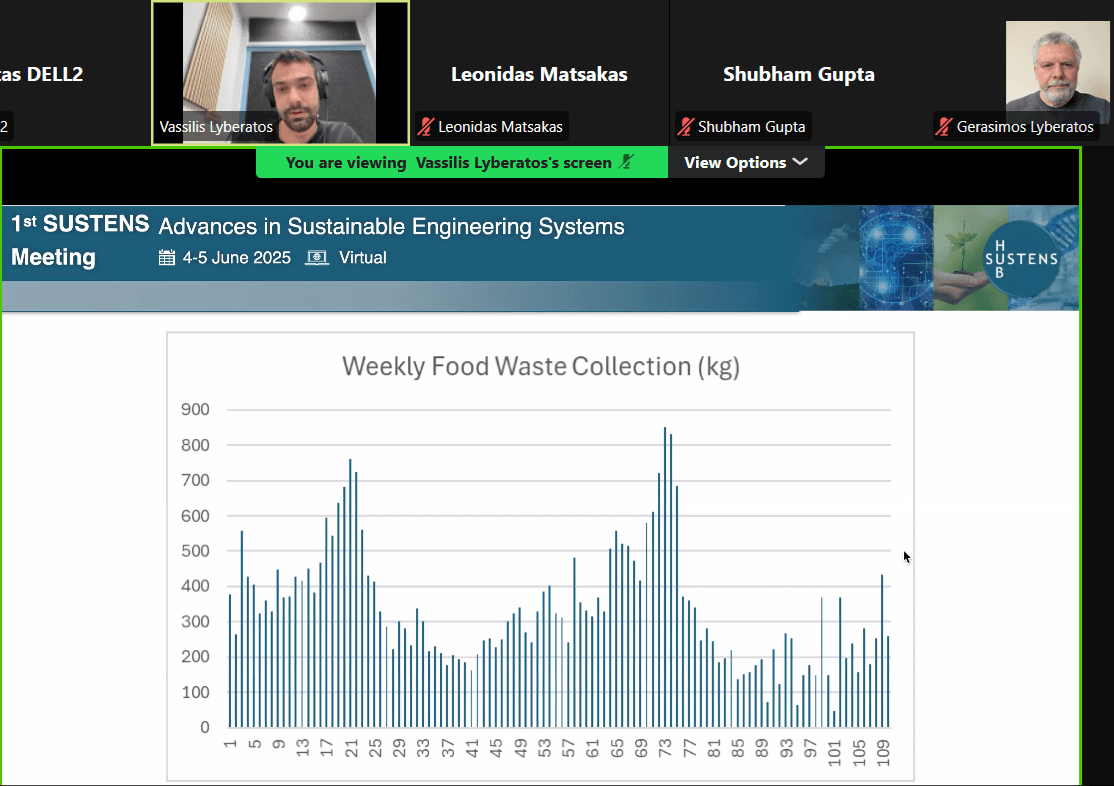Open the View Options dropdown
Viewport: 1114px width, 786px height.
[746, 163]
